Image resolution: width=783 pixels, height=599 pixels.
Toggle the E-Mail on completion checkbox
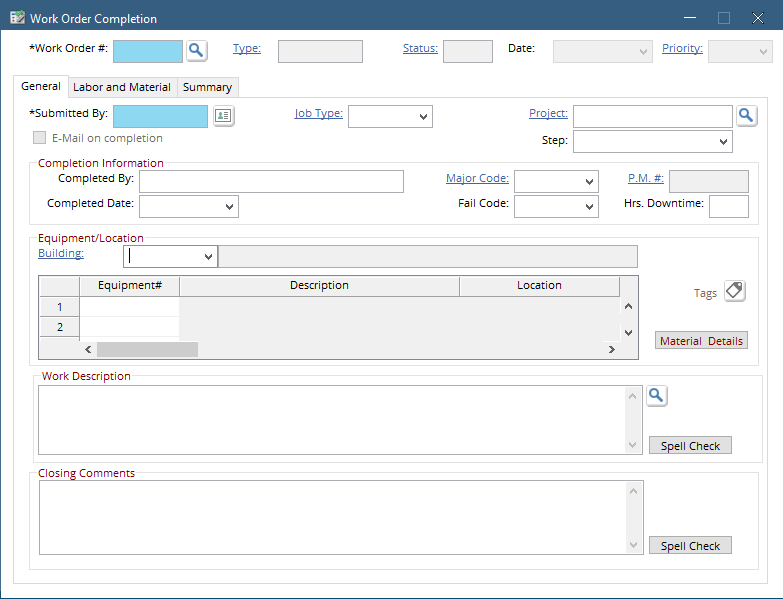click(39, 138)
